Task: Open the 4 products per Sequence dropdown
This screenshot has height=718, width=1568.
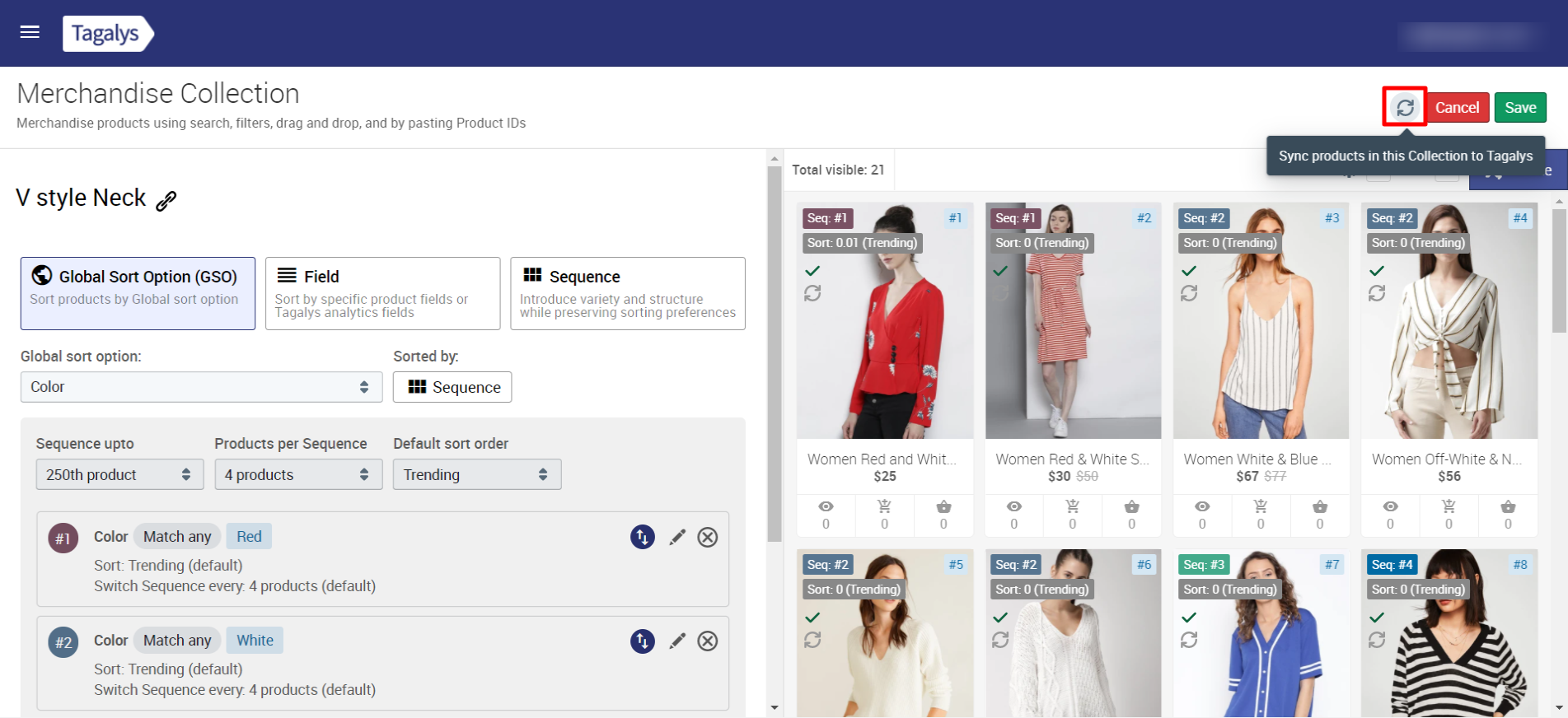Action: pyautogui.click(x=298, y=474)
